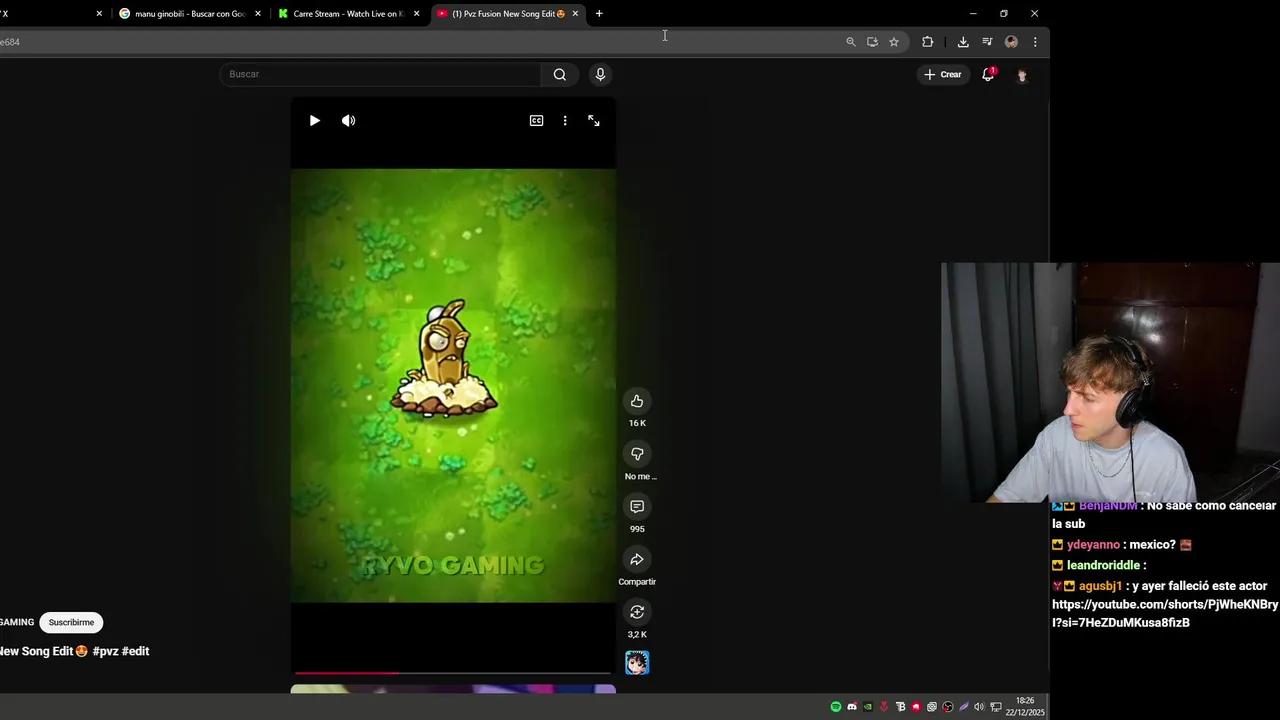
Task: Open the volume speaker in system tray
Action: point(979,707)
